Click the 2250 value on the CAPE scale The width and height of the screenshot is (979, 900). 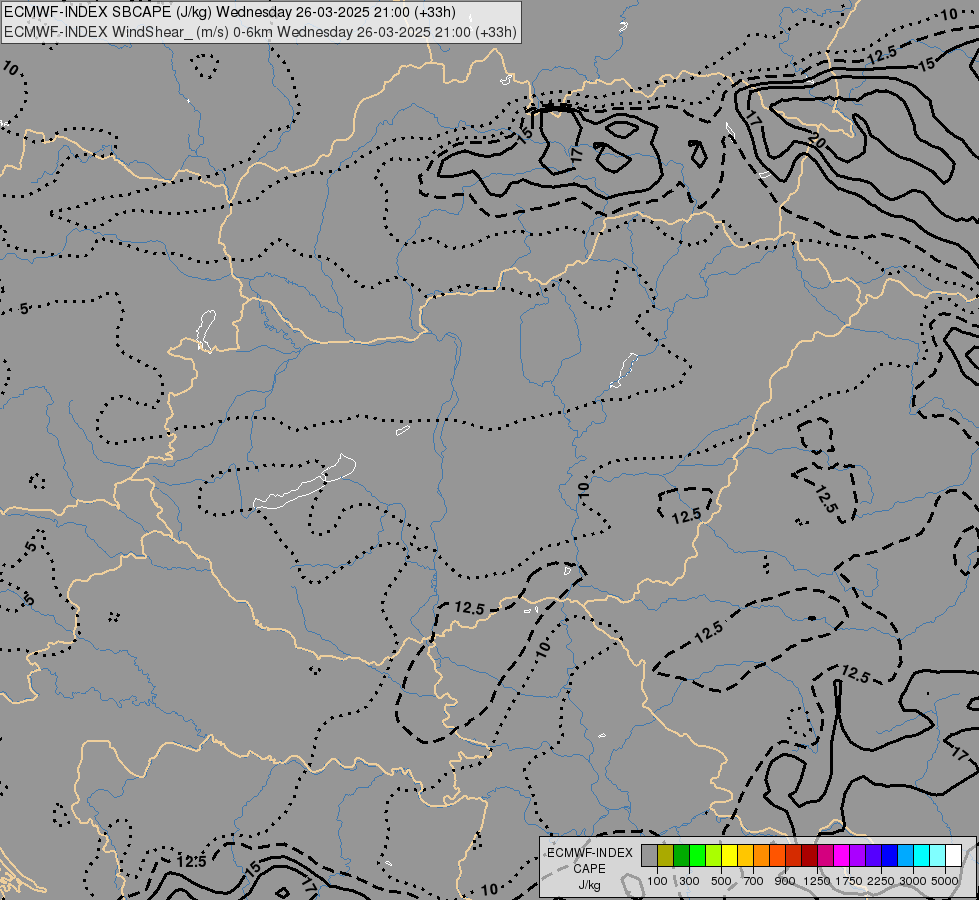(881, 881)
